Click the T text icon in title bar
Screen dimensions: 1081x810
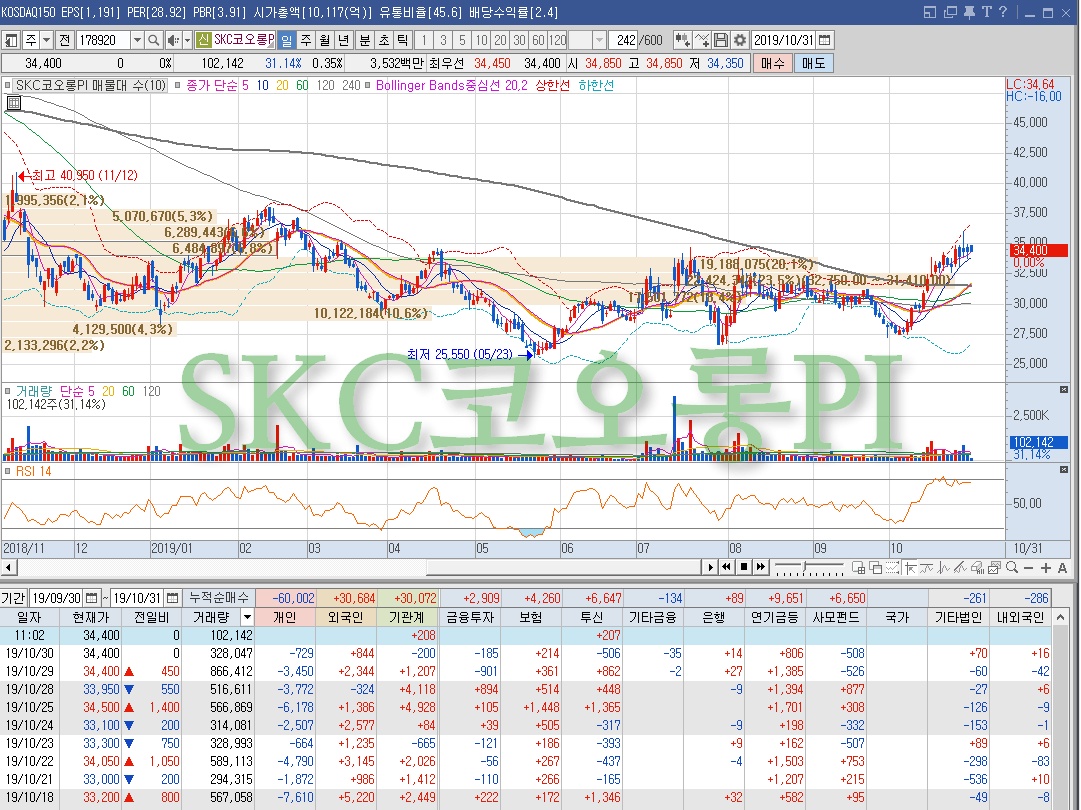[x=987, y=12]
